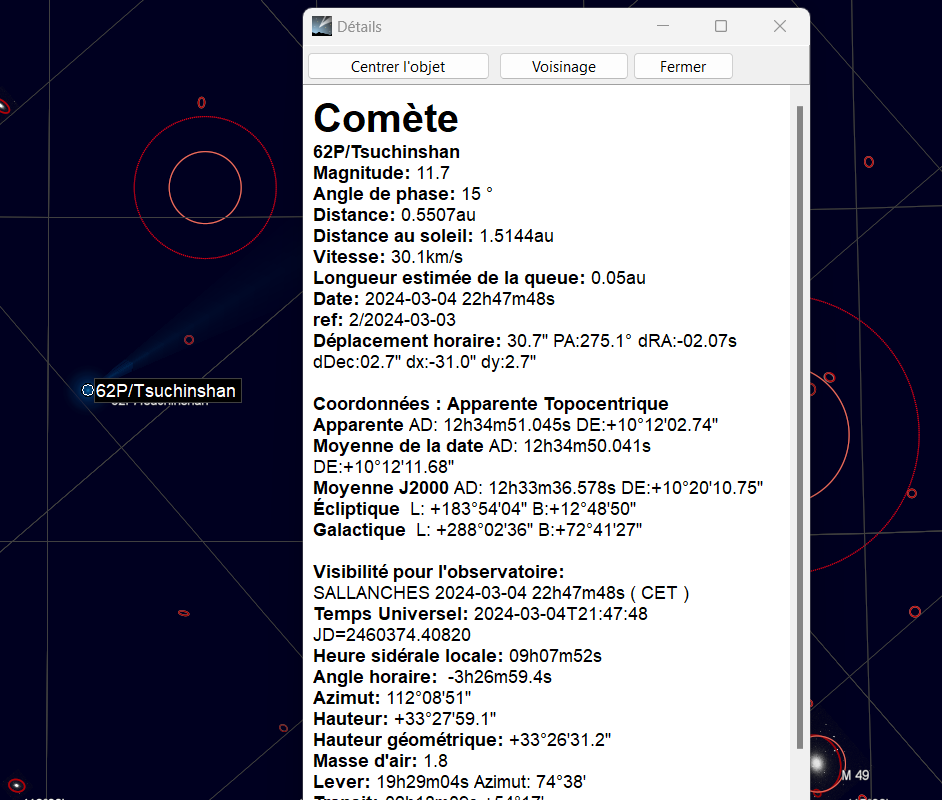Viewport: 942px width, 800px height.
Task: Select small red ellipse above the concentric circles
Action: pyautogui.click(x=201, y=102)
